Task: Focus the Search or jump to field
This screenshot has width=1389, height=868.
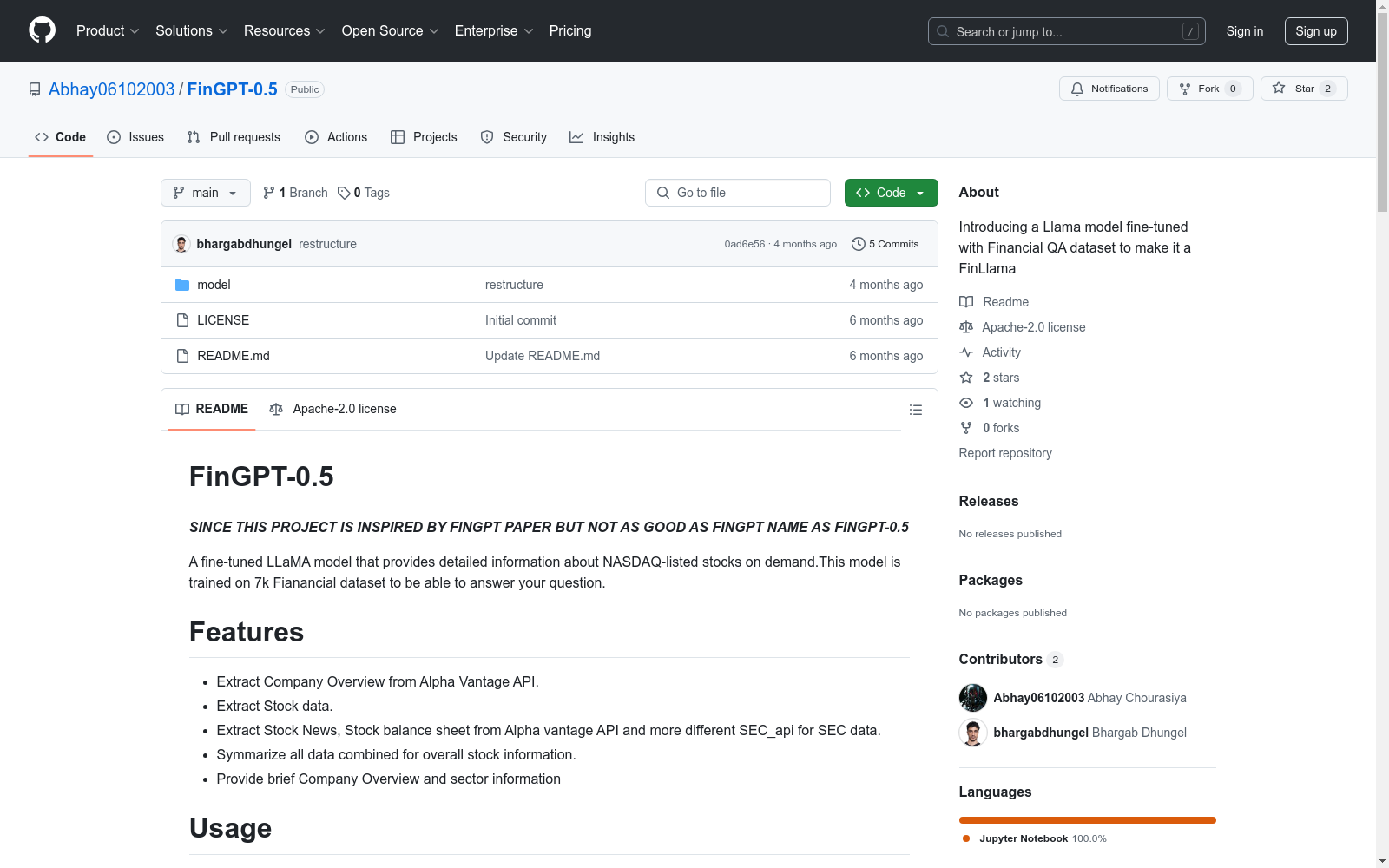Action: (1067, 31)
